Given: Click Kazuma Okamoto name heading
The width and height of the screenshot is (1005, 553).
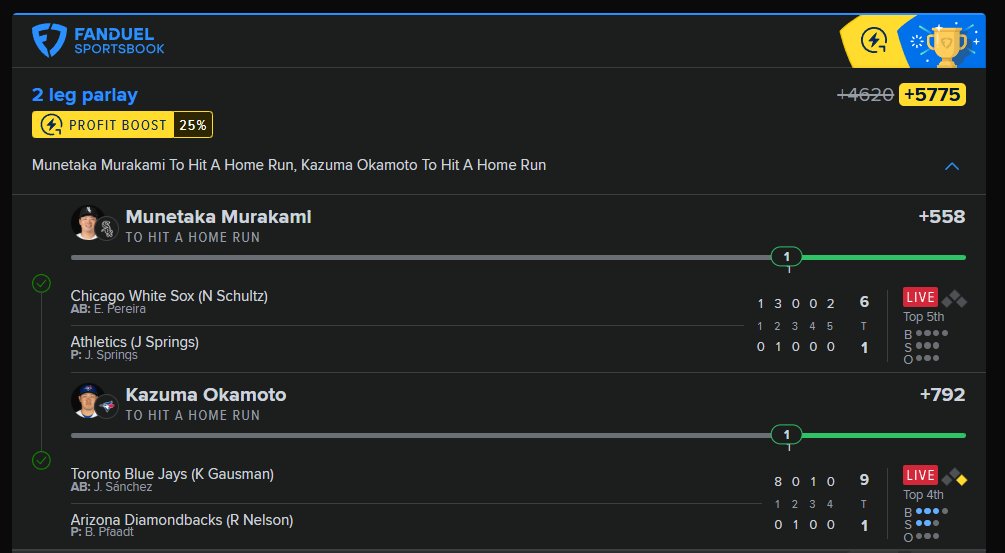Looking at the screenshot, I should (x=206, y=395).
